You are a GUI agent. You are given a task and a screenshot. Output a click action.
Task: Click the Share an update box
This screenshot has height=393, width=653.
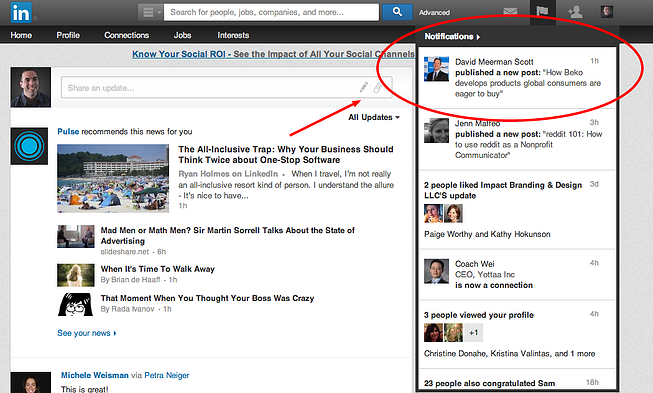[x=227, y=87]
